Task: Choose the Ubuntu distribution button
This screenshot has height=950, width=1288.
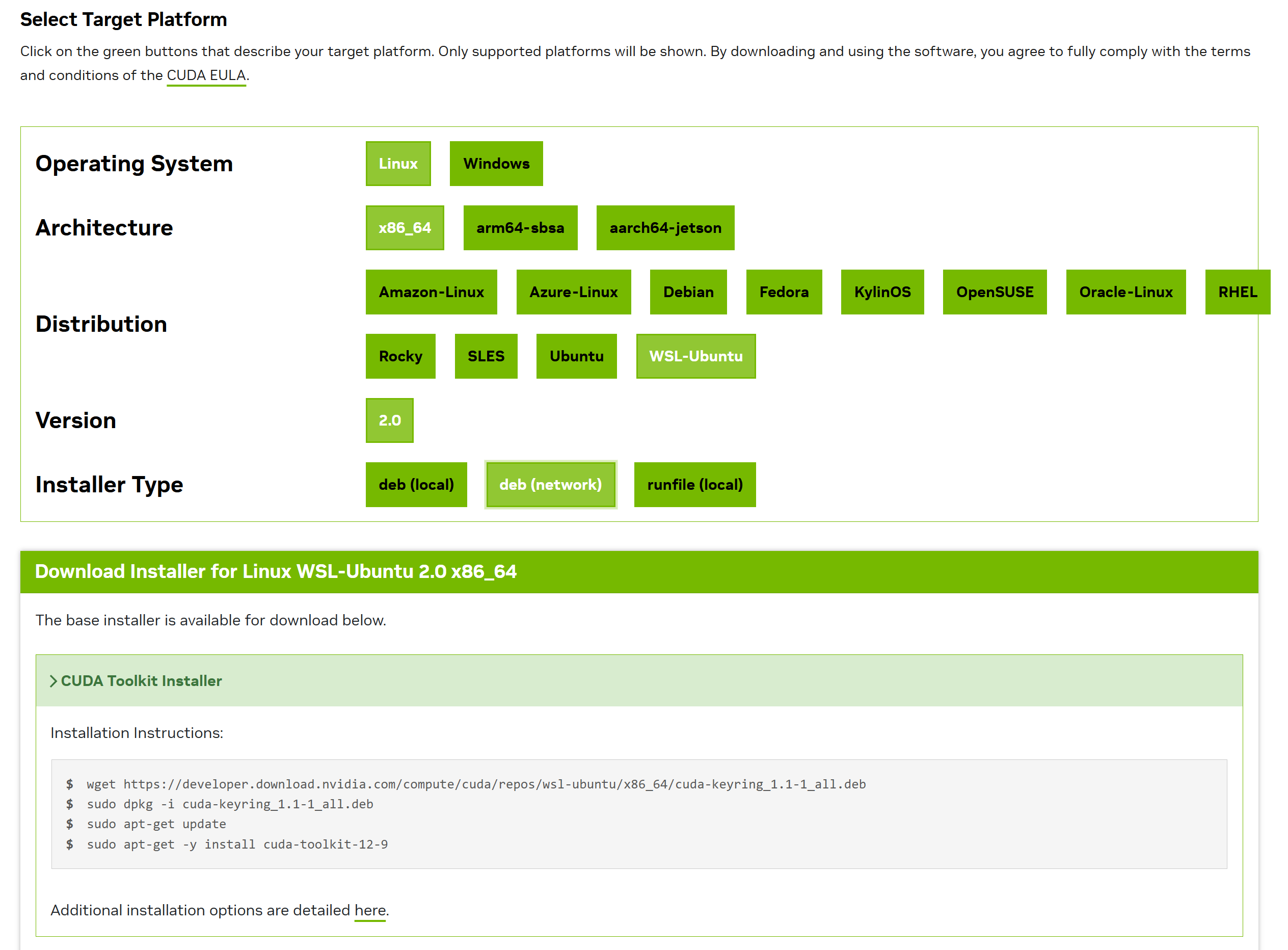Action: pyautogui.click(x=576, y=356)
